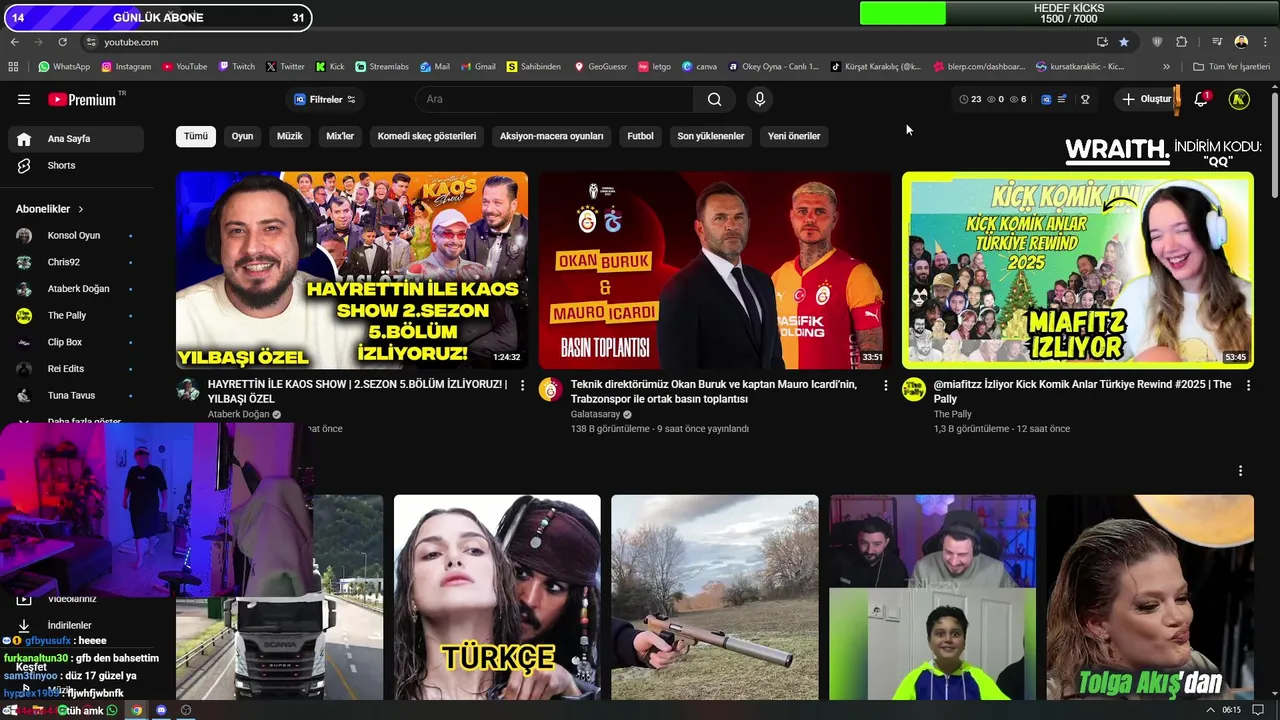The height and width of the screenshot is (720, 1280).
Task: Open the Tuna Tavus subscription
Action: (76, 395)
